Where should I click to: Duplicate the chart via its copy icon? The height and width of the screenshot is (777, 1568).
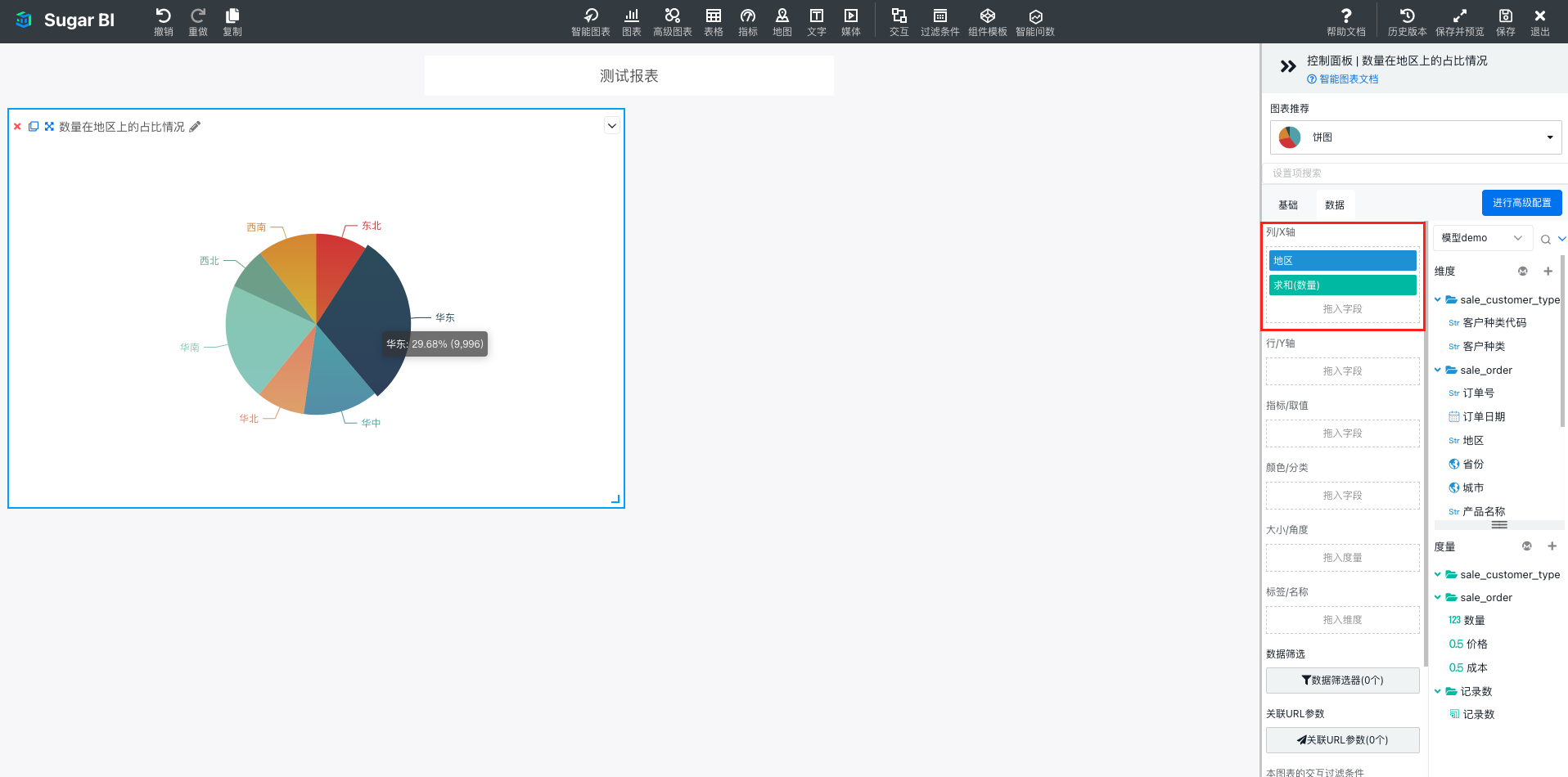[x=34, y=127]
